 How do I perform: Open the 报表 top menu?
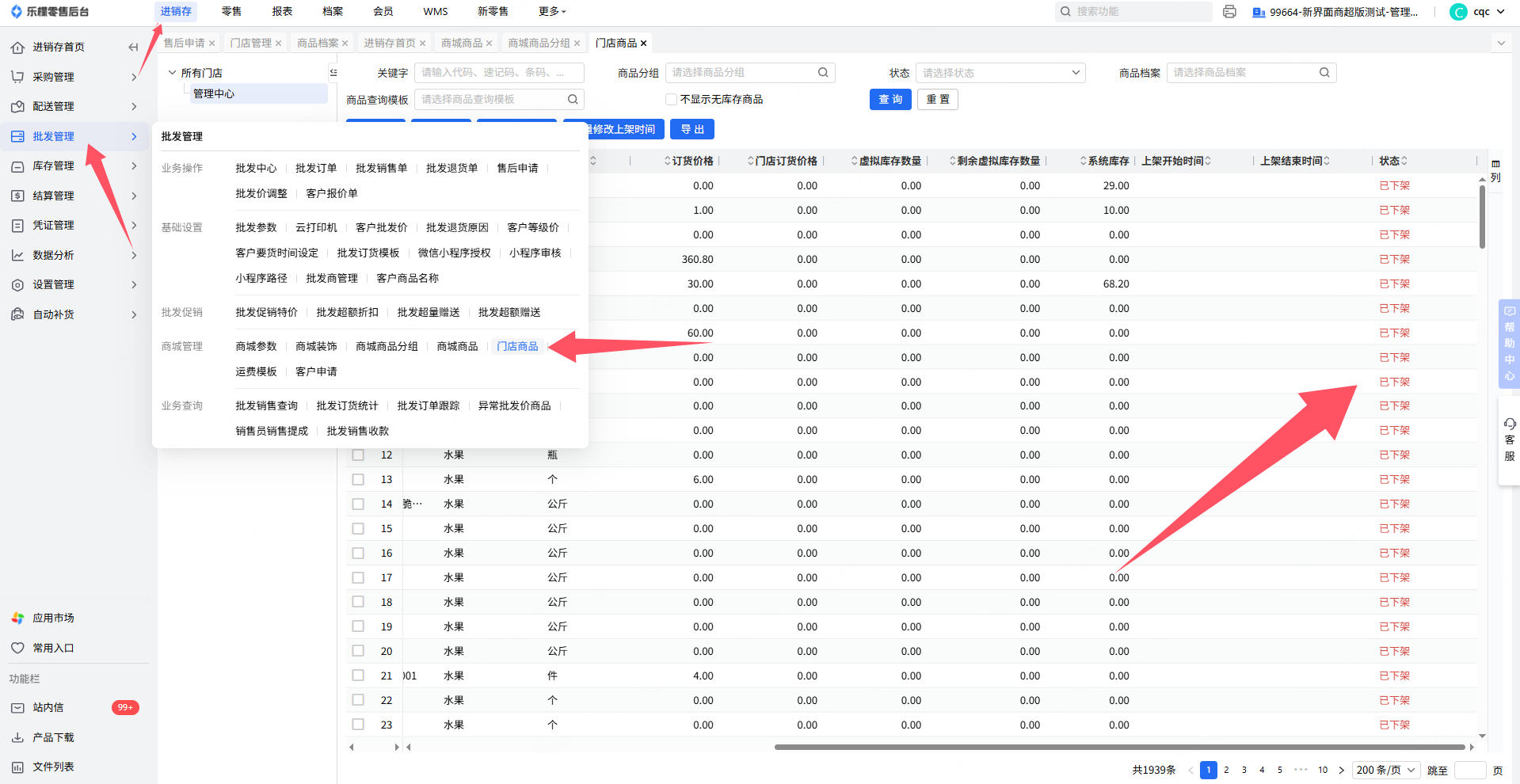(282, 11)
